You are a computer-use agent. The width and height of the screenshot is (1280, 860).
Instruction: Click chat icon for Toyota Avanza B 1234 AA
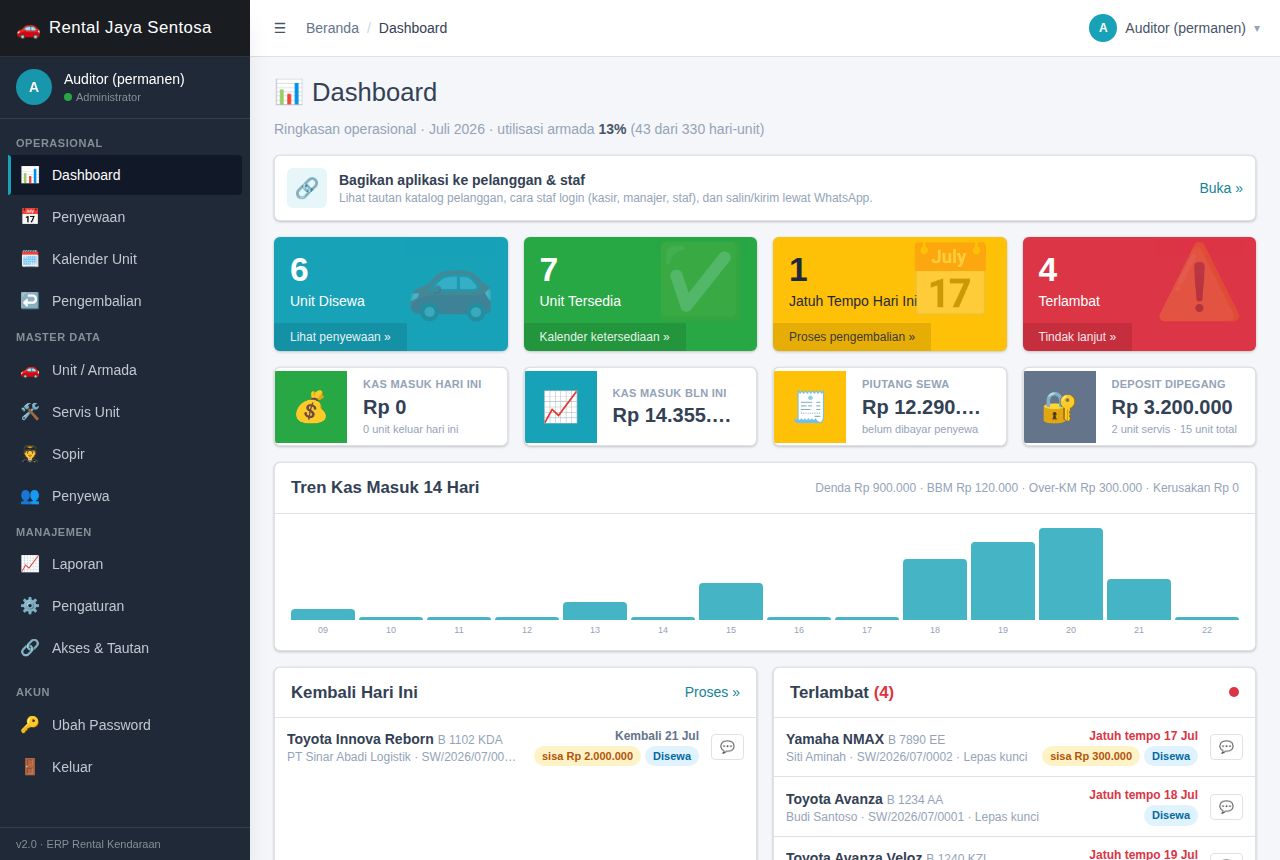pyautogui.click(x=1226, y=806)
